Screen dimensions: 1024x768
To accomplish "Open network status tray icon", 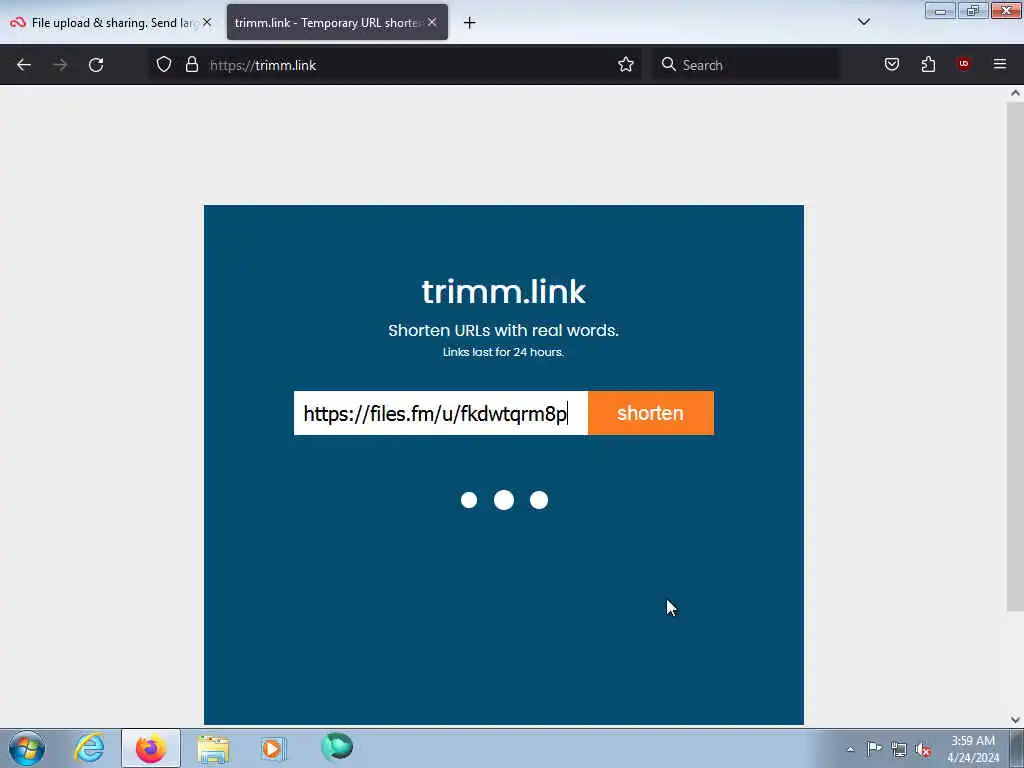I will 899,749.
